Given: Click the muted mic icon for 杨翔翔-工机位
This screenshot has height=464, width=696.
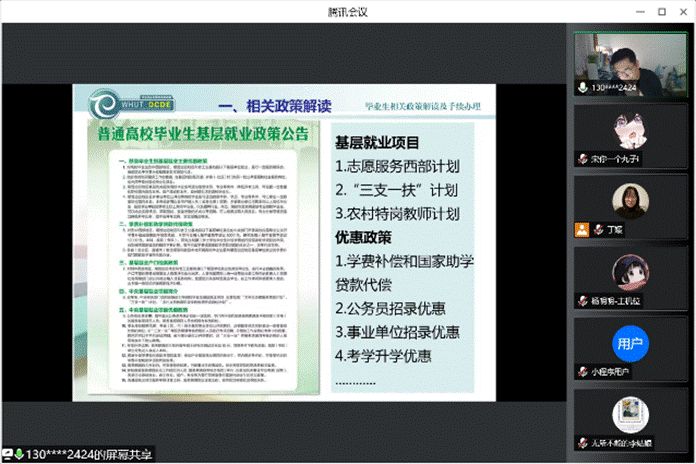Looking at the screenshot, I should pyautogui.click(x=583, y=300).
